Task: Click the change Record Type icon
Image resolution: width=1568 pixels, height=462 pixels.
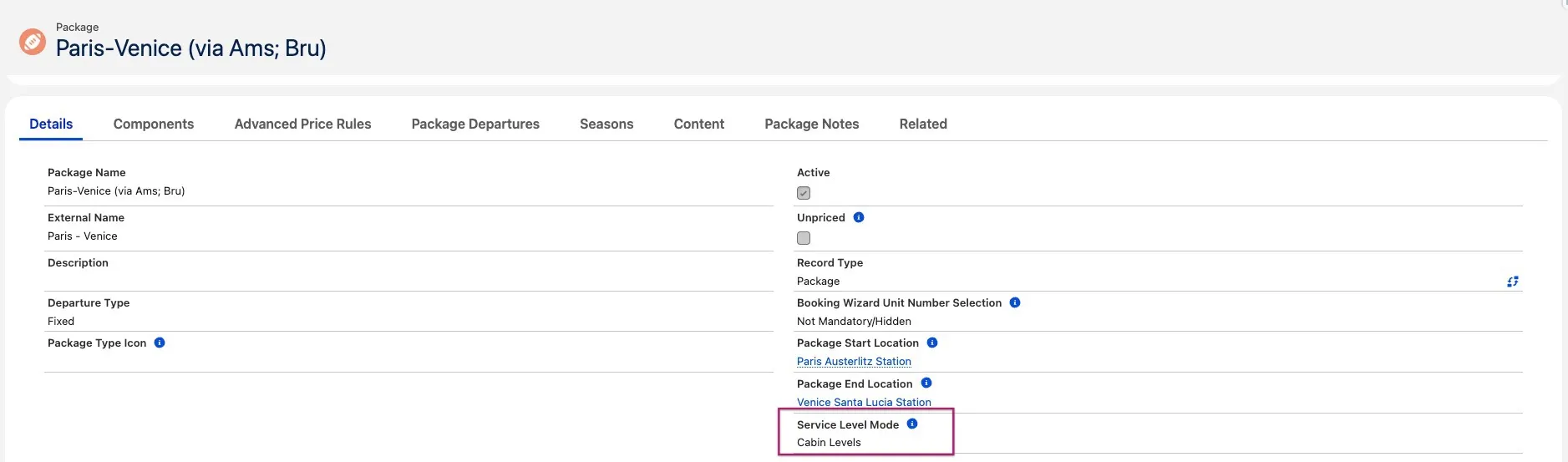Action: click(x=1512, y=282)
